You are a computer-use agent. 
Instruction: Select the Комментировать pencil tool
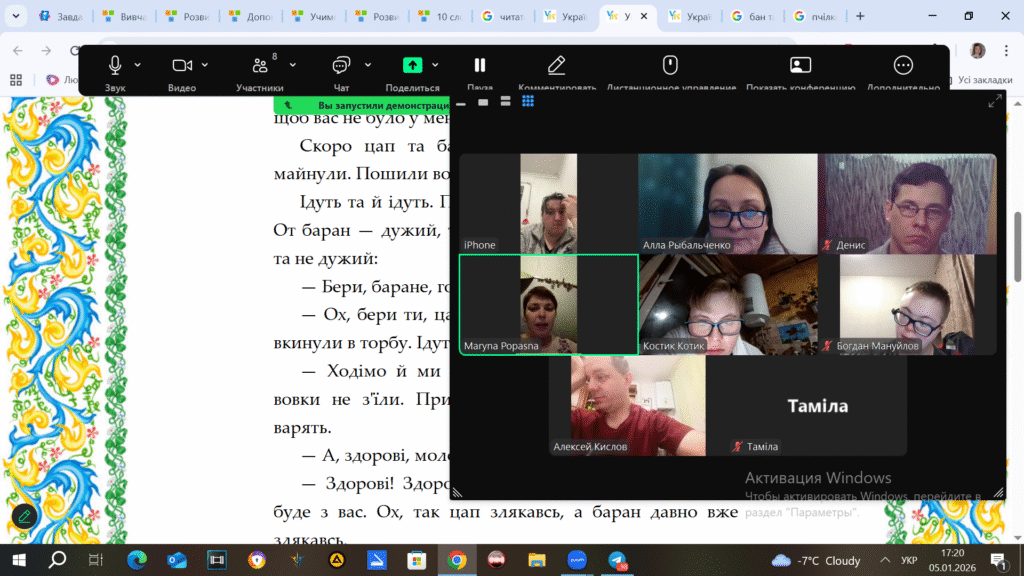tap(557, 65)
